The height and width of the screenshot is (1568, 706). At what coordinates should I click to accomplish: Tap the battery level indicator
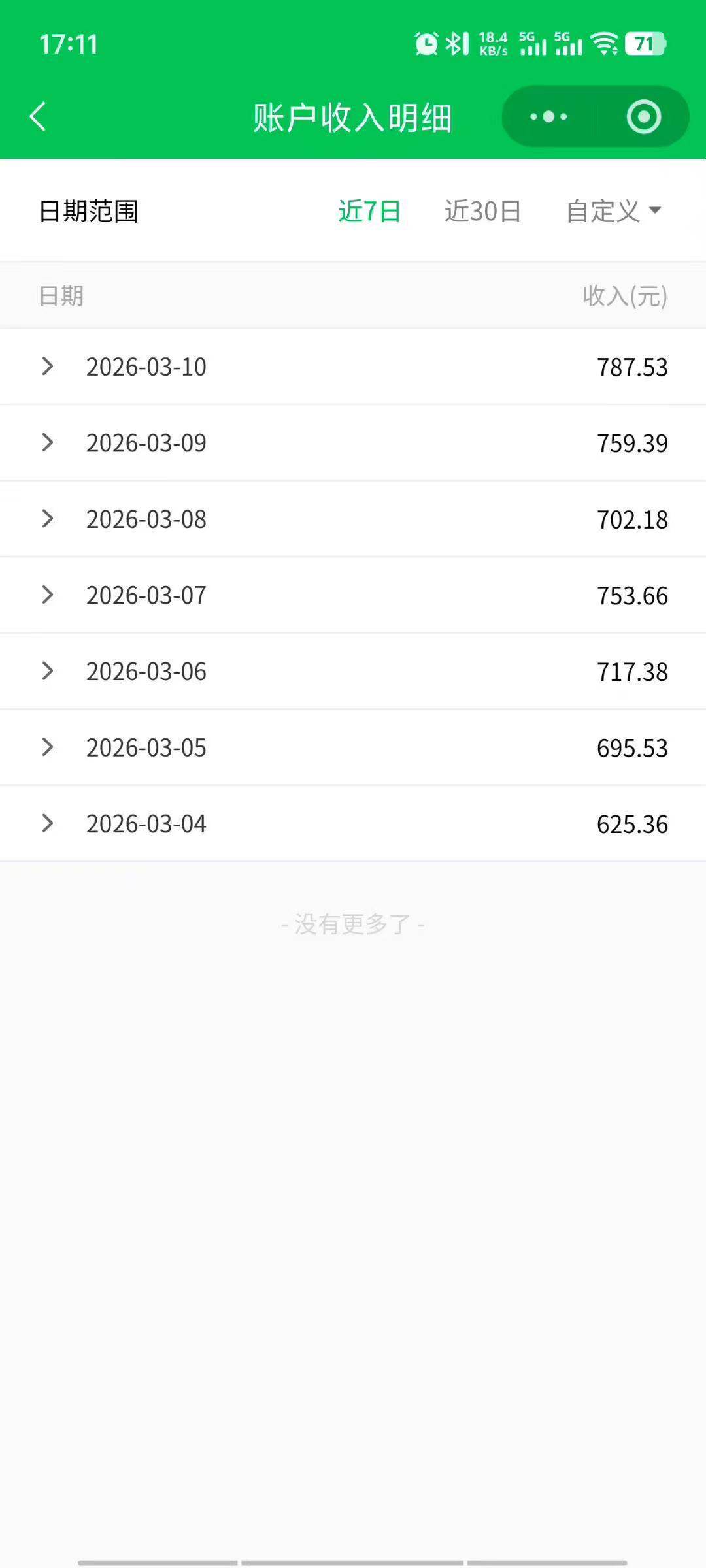tap(645, 44)
